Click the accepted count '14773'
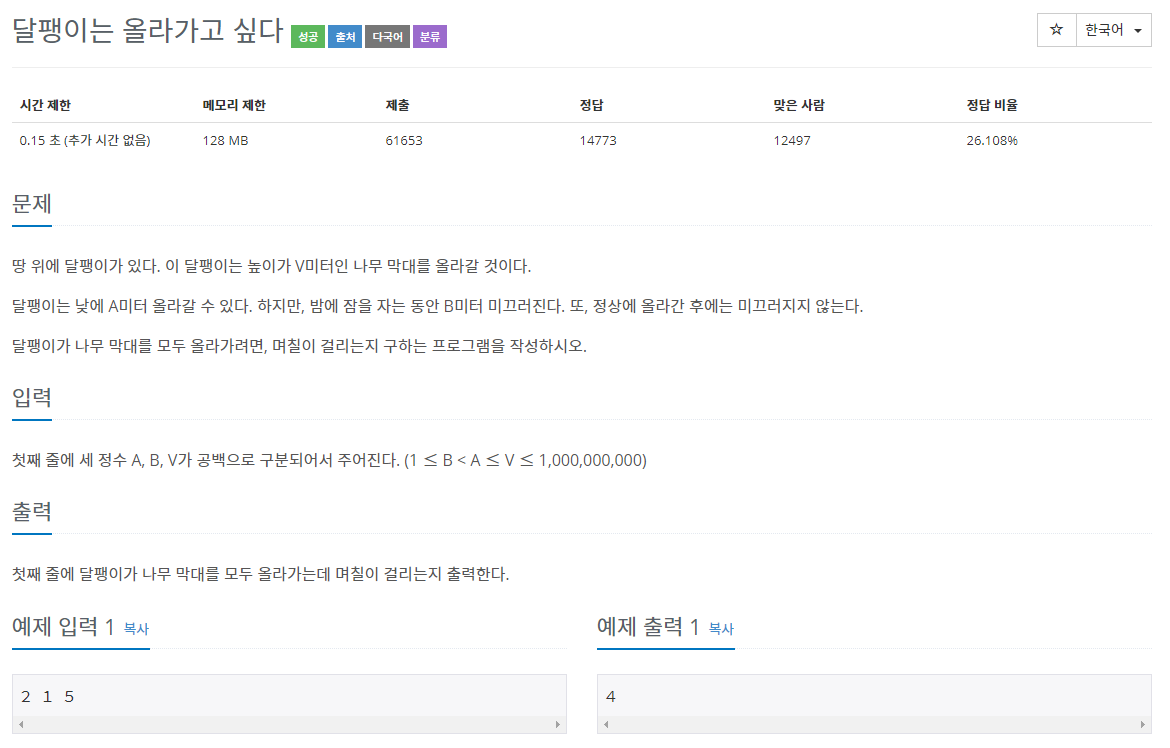This screenshot has height=748, width=1170. pos(598,140)
